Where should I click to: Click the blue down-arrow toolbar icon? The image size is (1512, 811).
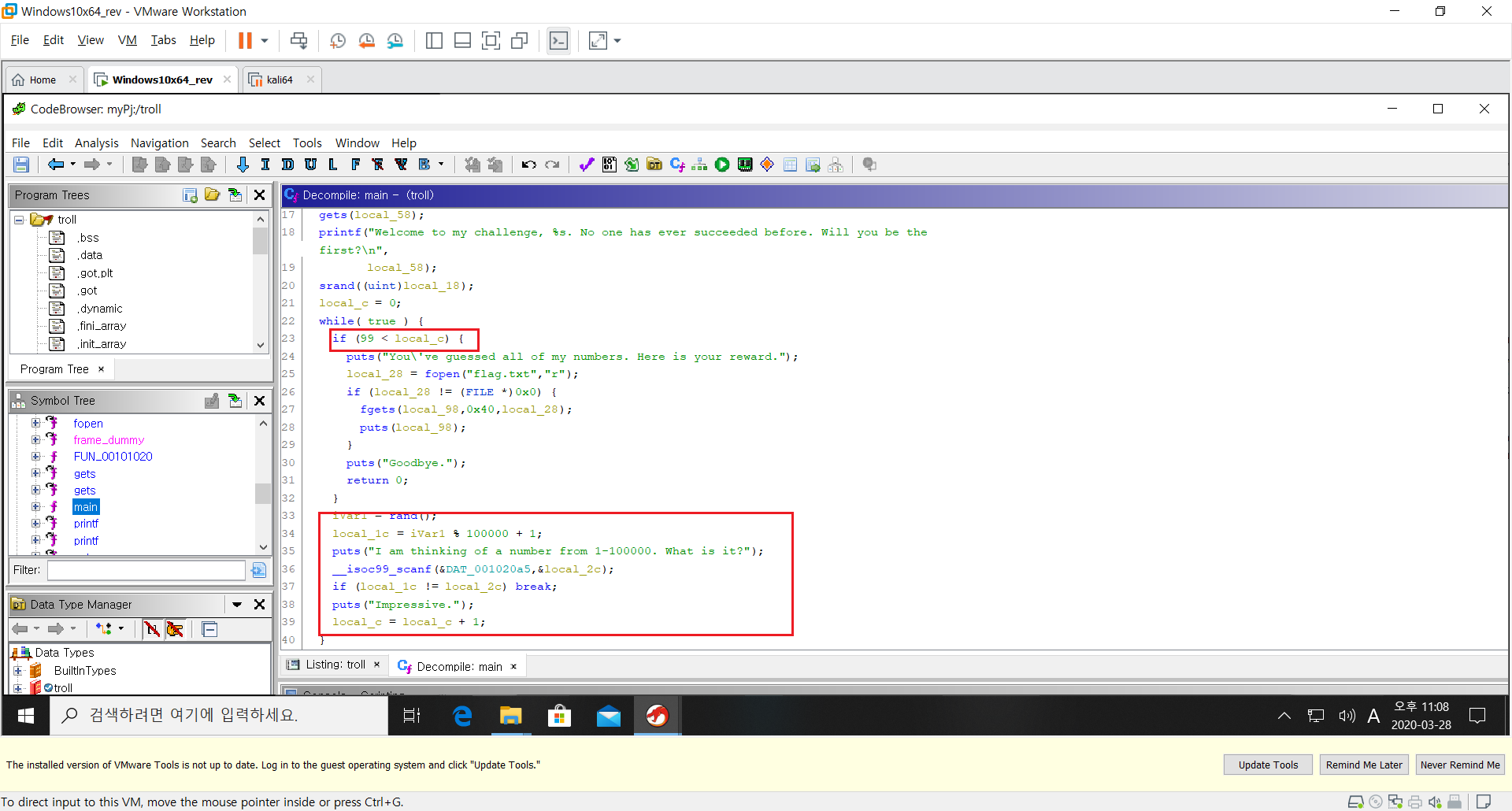coord(243,165)
